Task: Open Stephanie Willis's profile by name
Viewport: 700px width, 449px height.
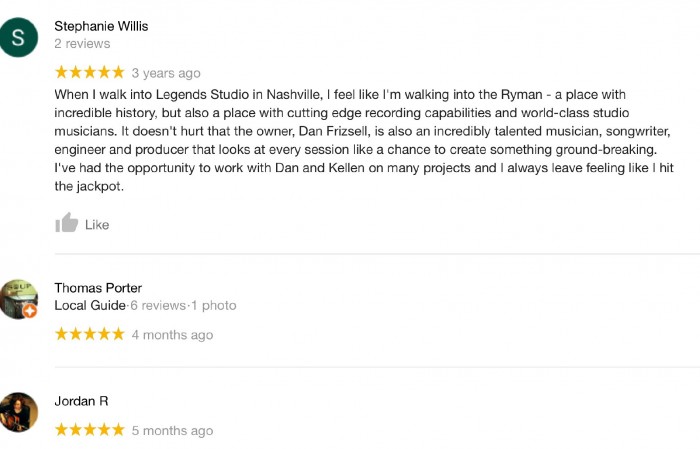Action: pyautogui.click(x=101, y=26)
